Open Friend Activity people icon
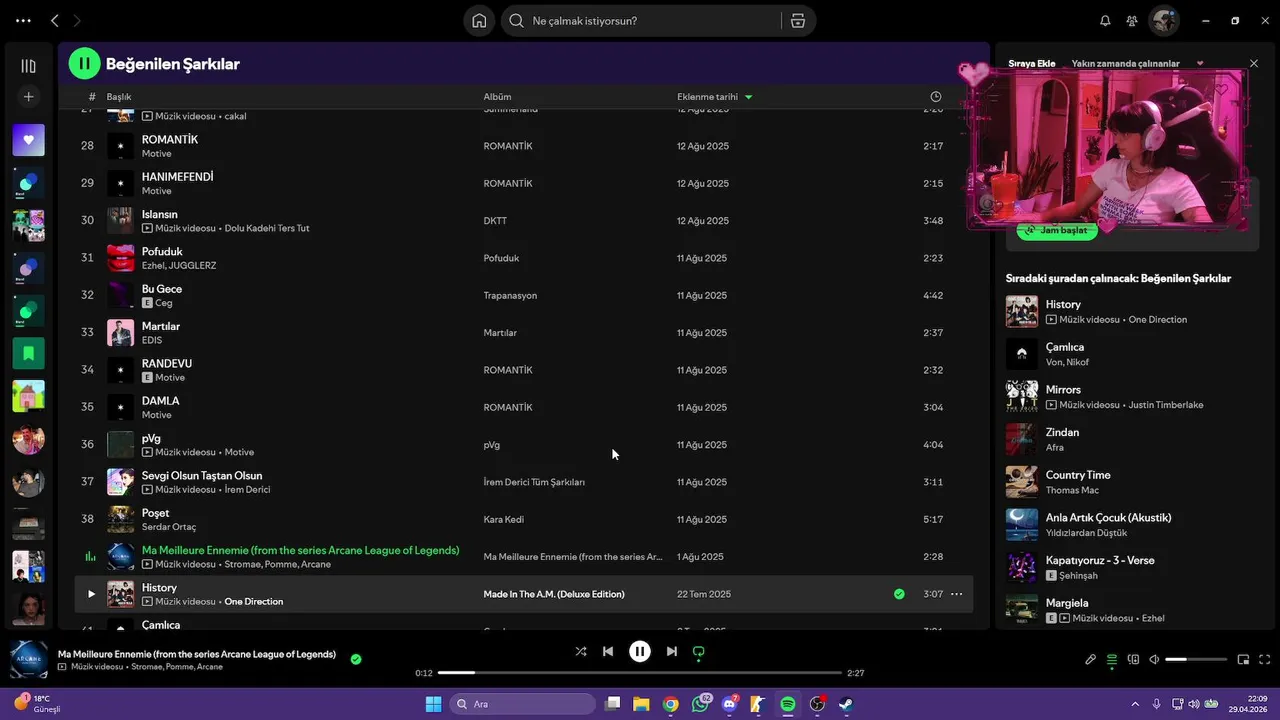The width and height of the screenshot is (1280, 720). (1132, 21)
